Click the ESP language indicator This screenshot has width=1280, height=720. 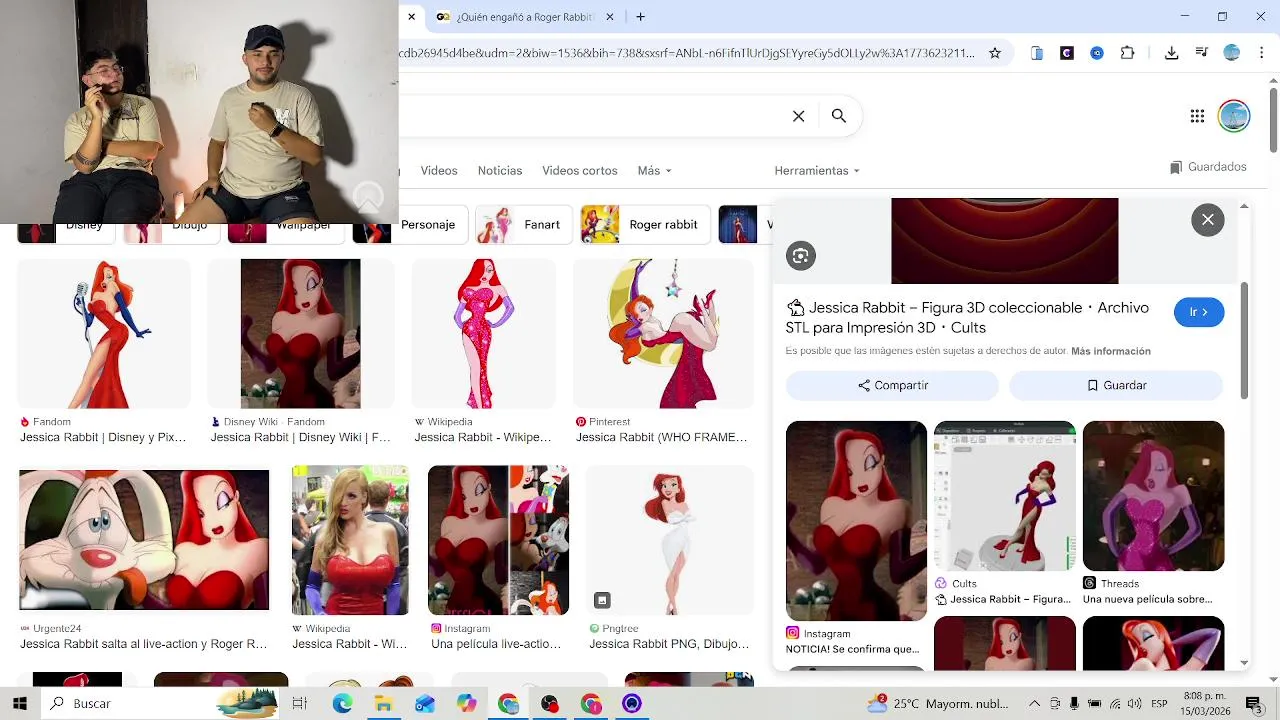click(x=1159, y=704)
